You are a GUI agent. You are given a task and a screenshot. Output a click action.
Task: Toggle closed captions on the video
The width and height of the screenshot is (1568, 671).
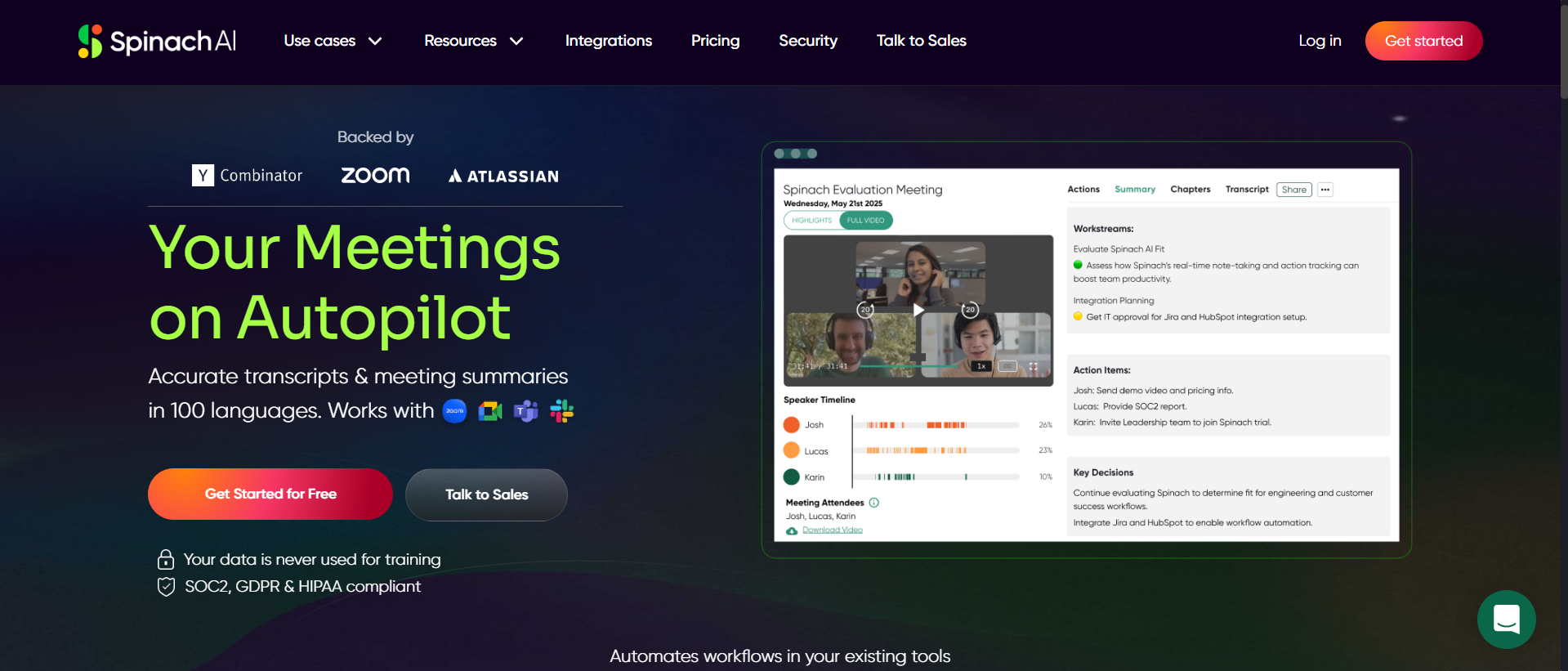(1008, 366)
